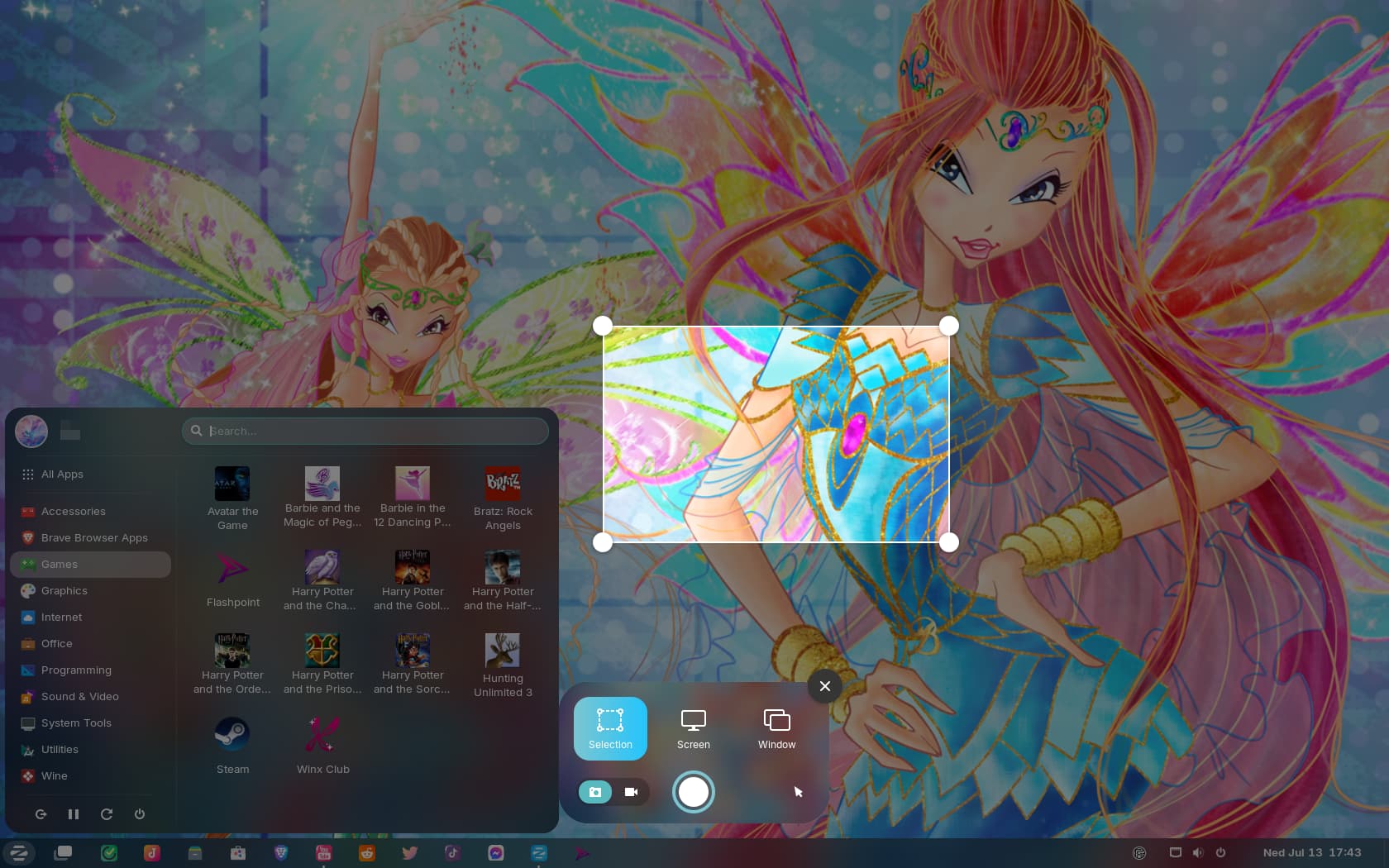This screenshot has height=868, width=1389.
Task: Open the Wine category
Action: [90, 776]
